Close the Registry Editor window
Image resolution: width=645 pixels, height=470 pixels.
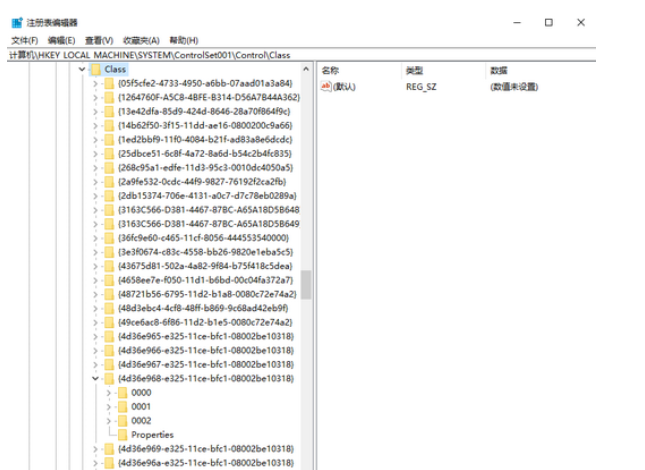pos(581,22)
